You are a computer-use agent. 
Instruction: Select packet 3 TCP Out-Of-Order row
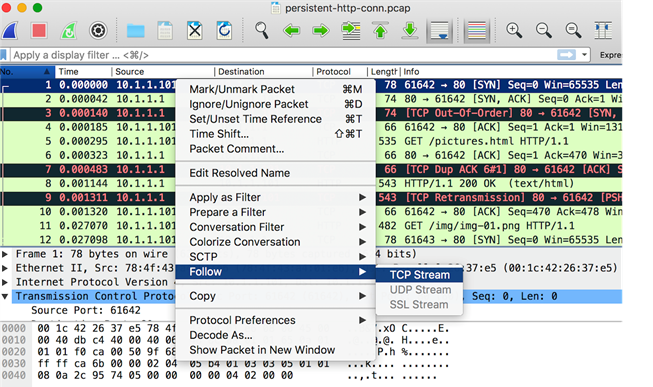pyautogui.click(x=311, y=113)
